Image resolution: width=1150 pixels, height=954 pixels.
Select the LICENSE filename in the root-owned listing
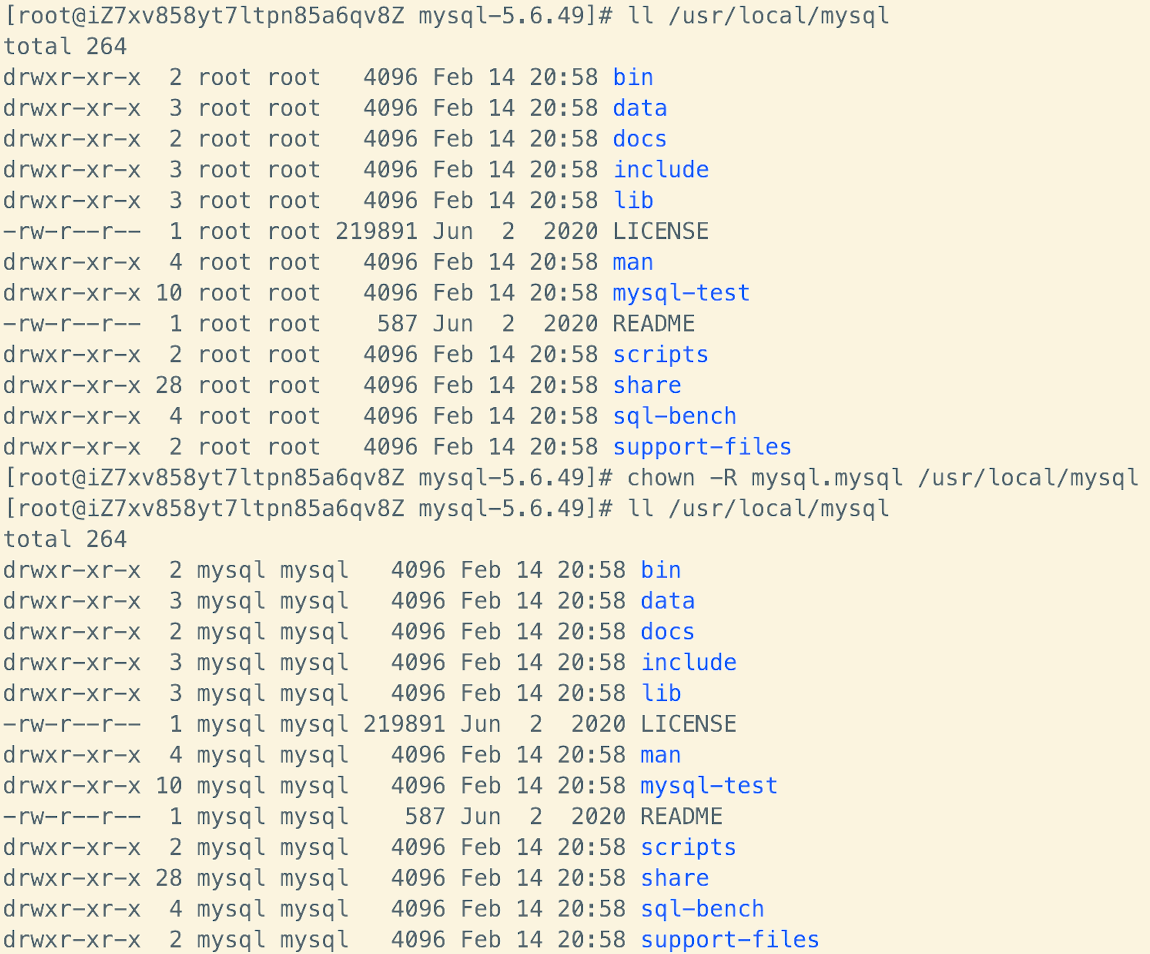tap(660, 231)
